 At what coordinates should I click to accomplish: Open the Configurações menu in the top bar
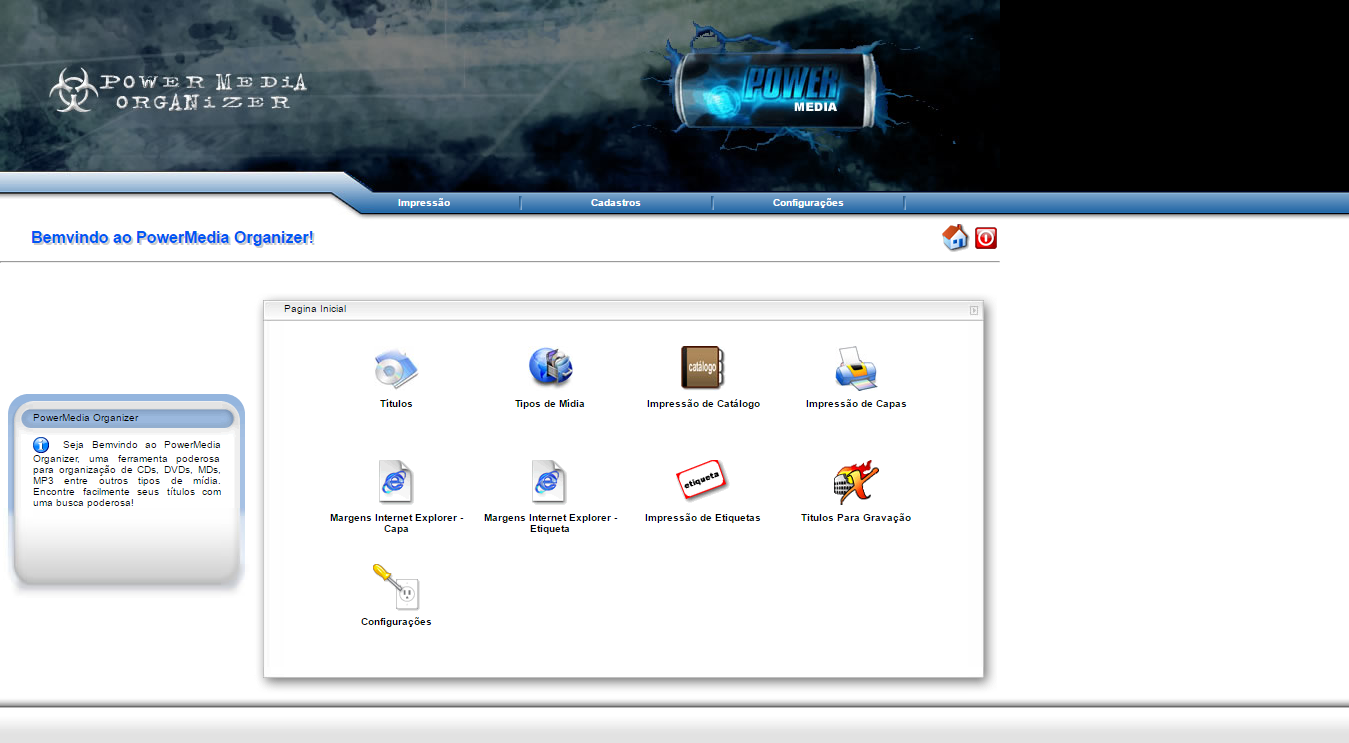808,203
